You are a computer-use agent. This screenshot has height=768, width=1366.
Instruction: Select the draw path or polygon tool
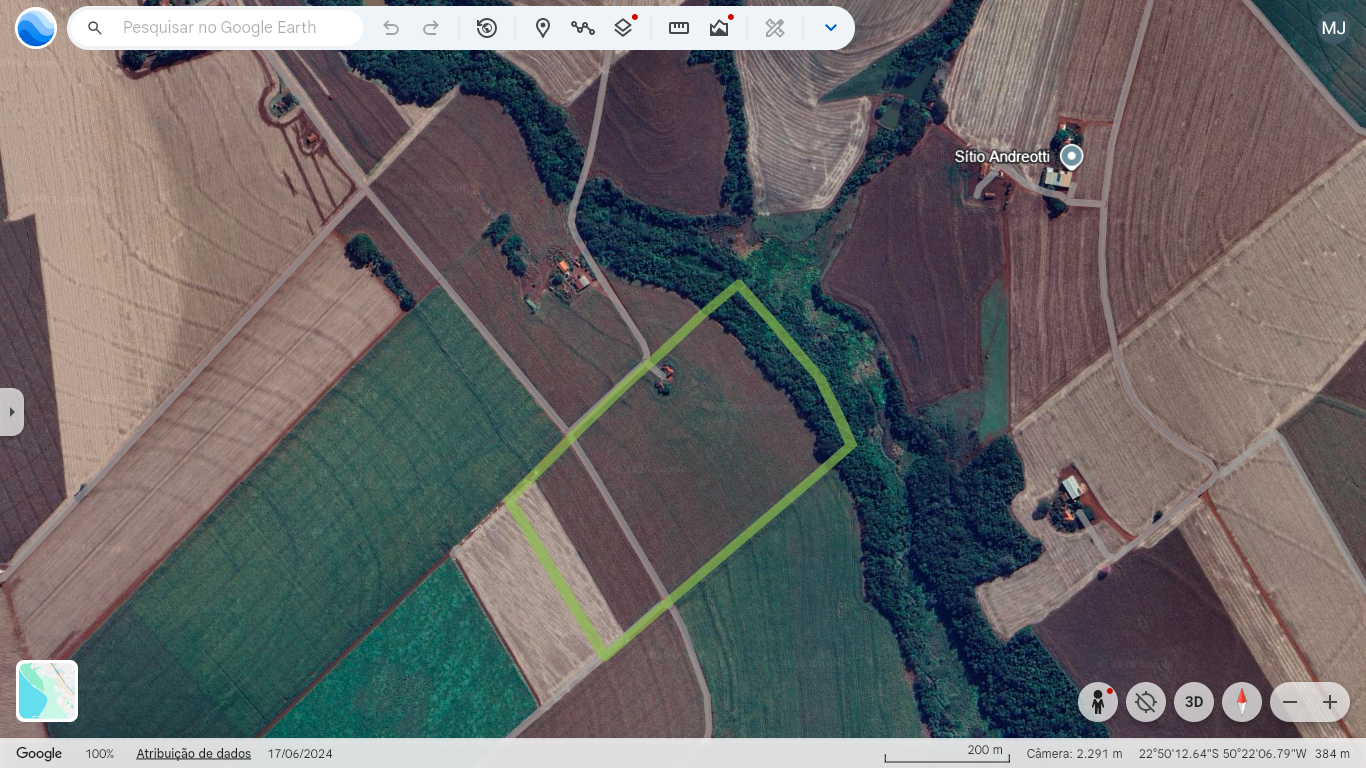583,28
